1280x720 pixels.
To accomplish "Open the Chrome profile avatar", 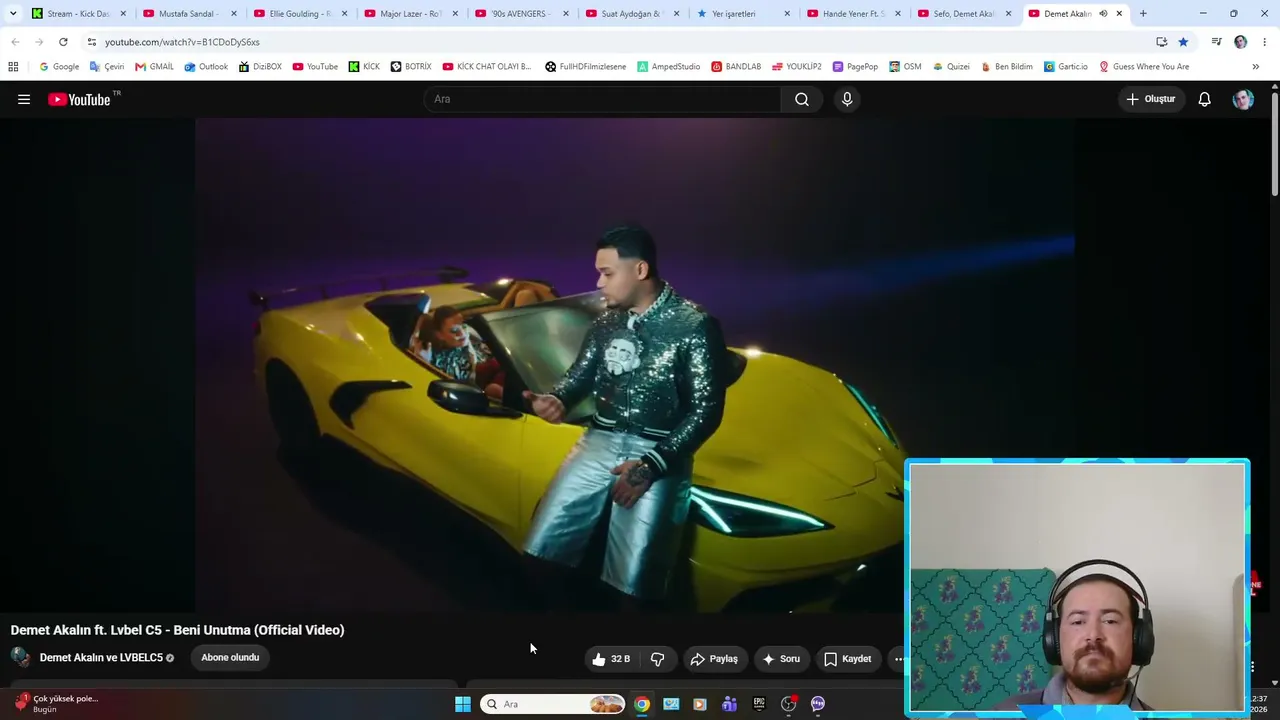I will pyautogui.click(x=1241, y=42).
